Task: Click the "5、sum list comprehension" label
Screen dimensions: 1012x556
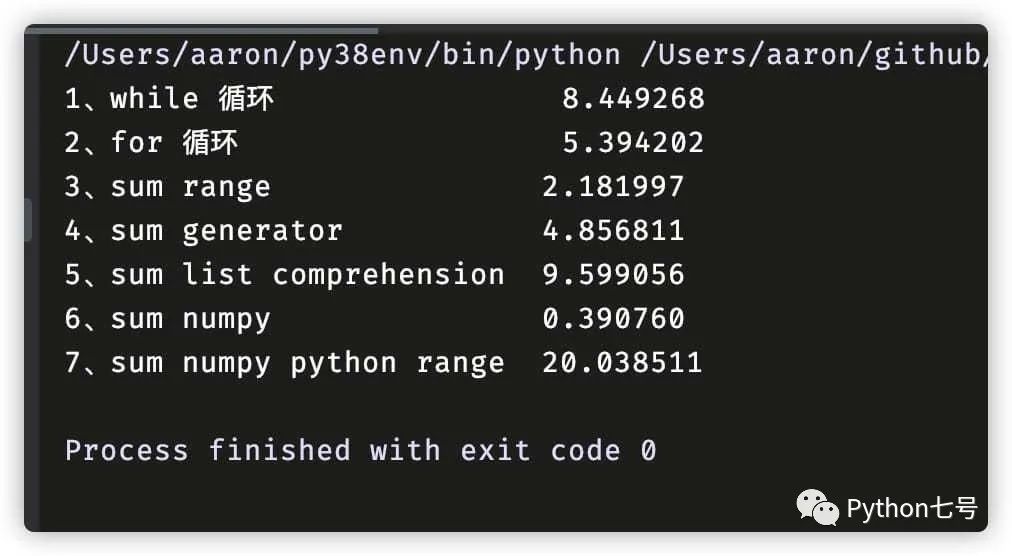Action: pos(284,274)
